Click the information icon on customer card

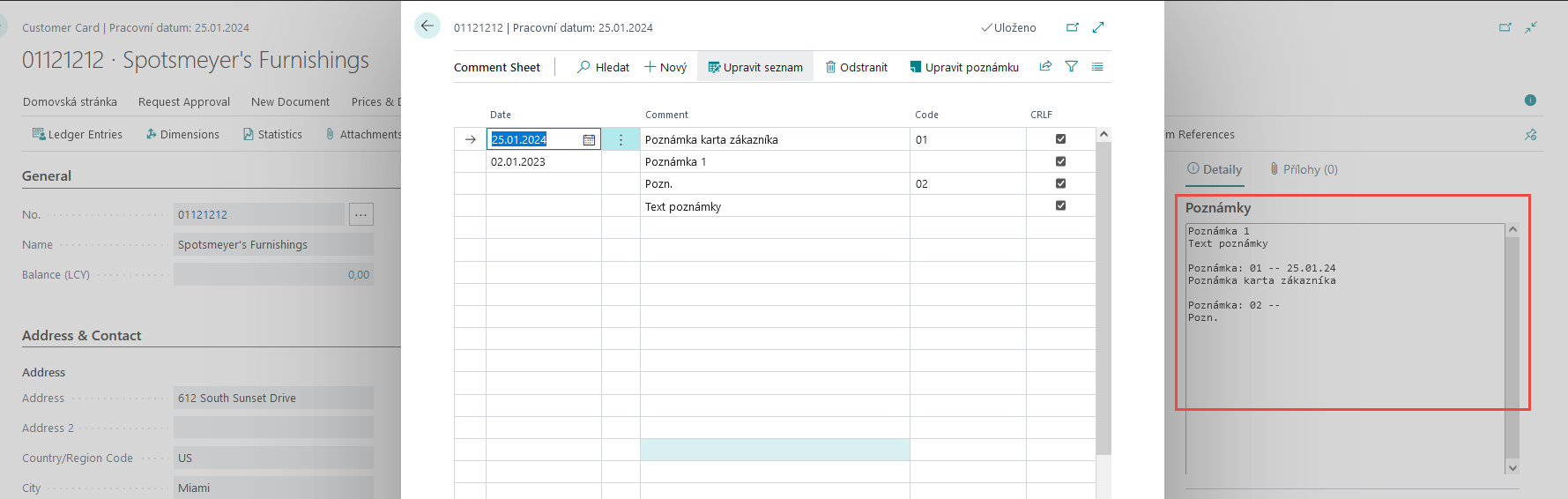click(x=1530, y=101)
